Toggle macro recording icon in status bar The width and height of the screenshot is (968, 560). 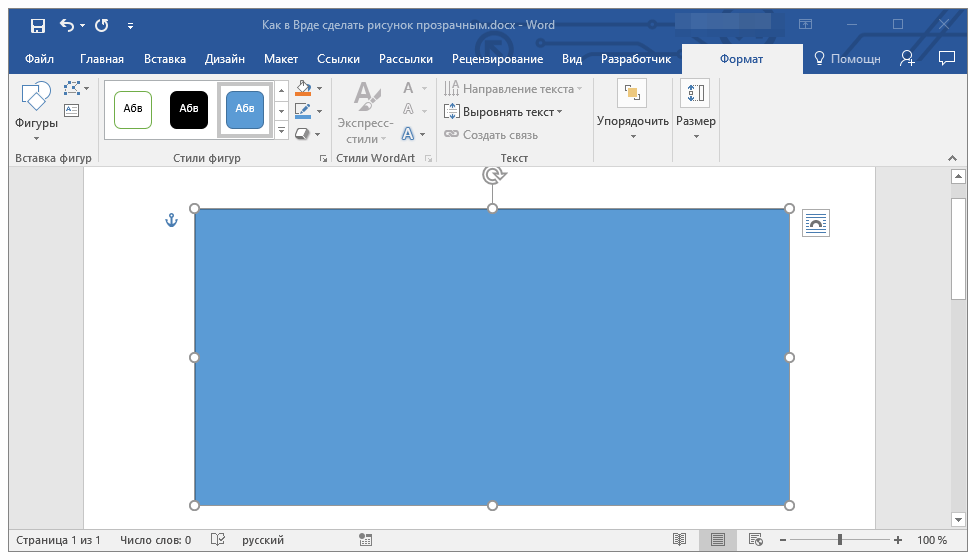[365, 540]
